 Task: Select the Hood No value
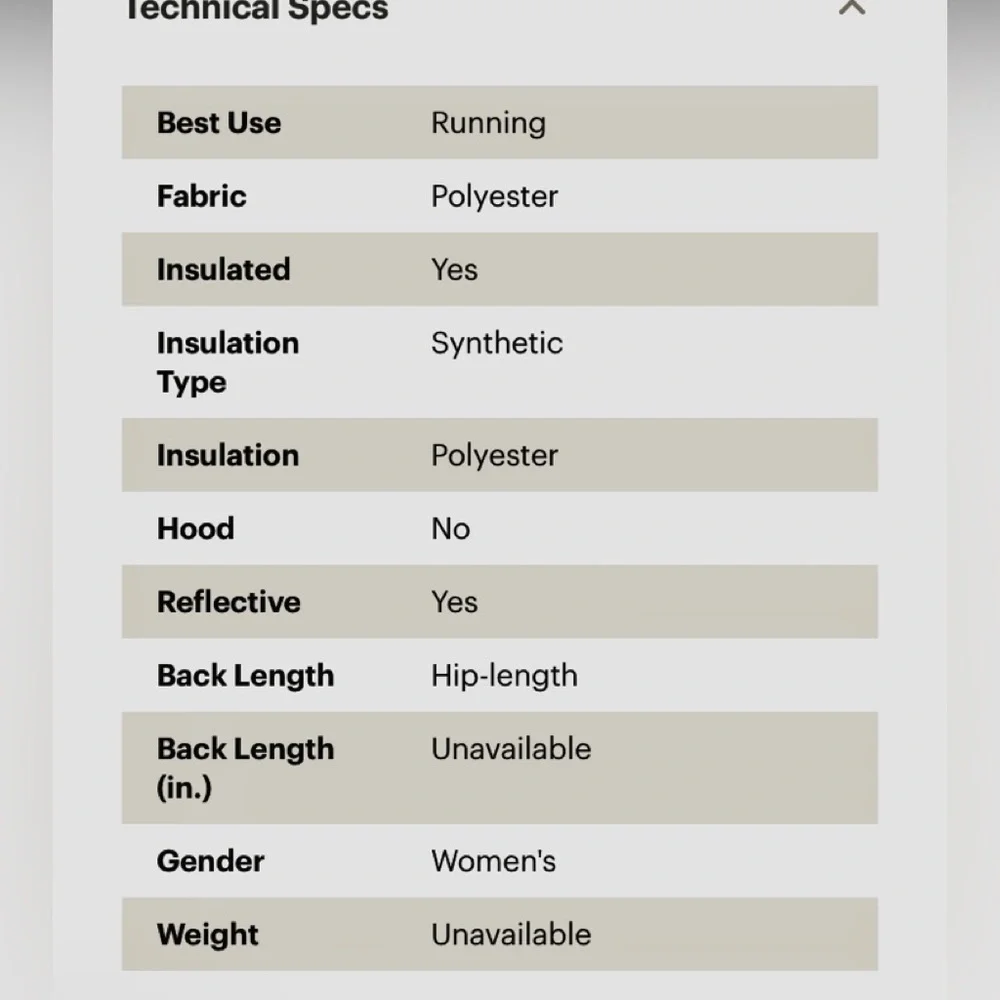click(450, 529)
